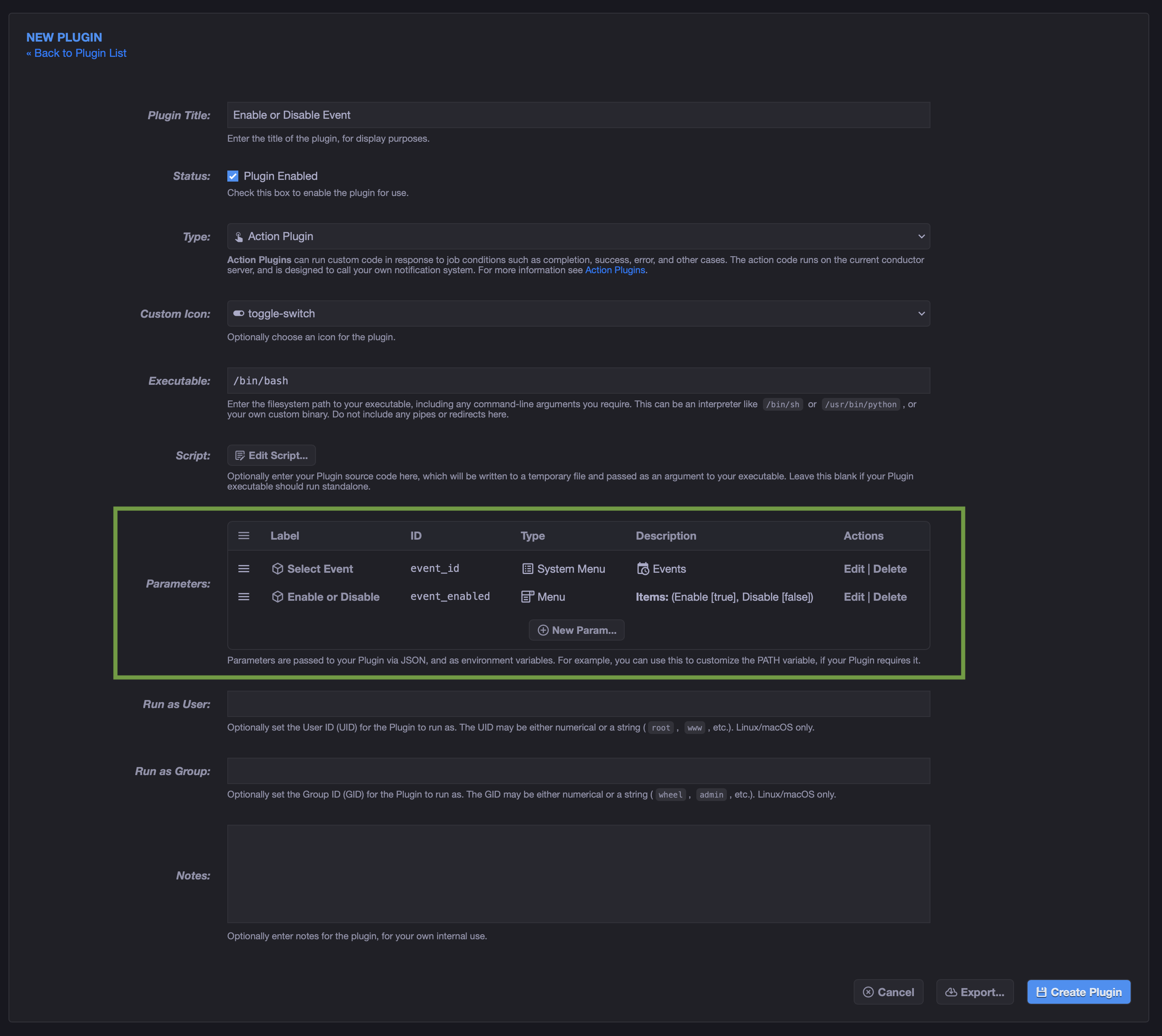This screenshot has height=1036, width=1162.
Task: Click the floppy disk icon on Create Plugin
Action: coord(1042,992)
